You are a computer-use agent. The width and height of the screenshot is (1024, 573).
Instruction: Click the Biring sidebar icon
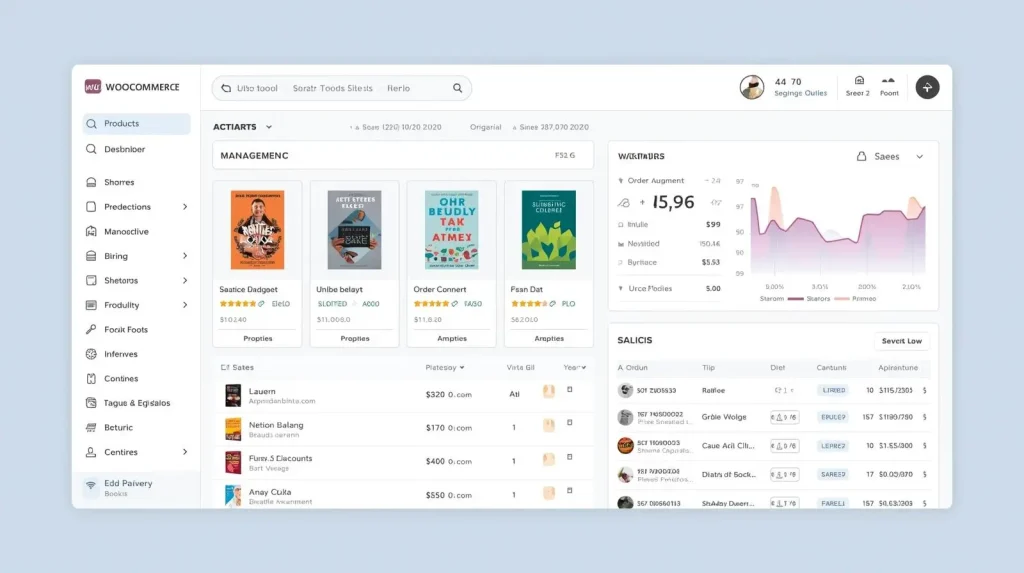[91, 256]
